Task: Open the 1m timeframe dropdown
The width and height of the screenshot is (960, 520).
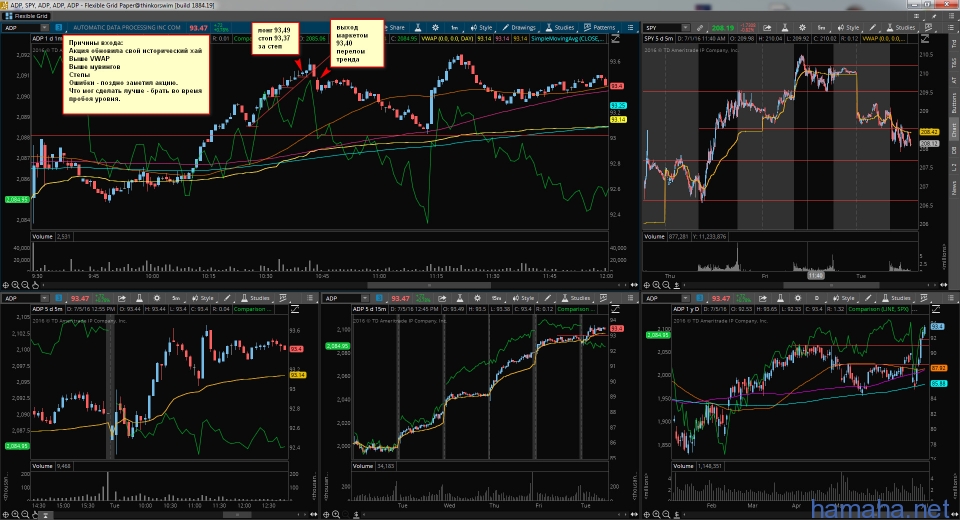Action: (455, 28)
